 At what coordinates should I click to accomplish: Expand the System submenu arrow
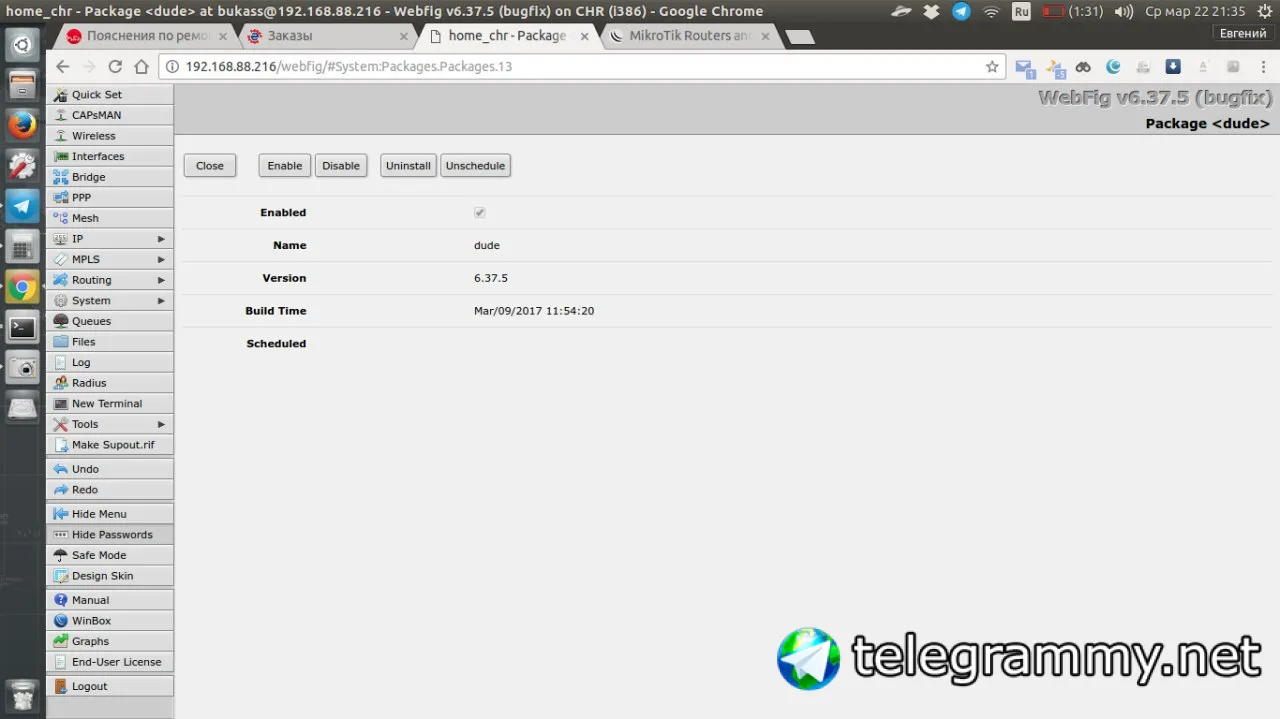click(161, 301)
